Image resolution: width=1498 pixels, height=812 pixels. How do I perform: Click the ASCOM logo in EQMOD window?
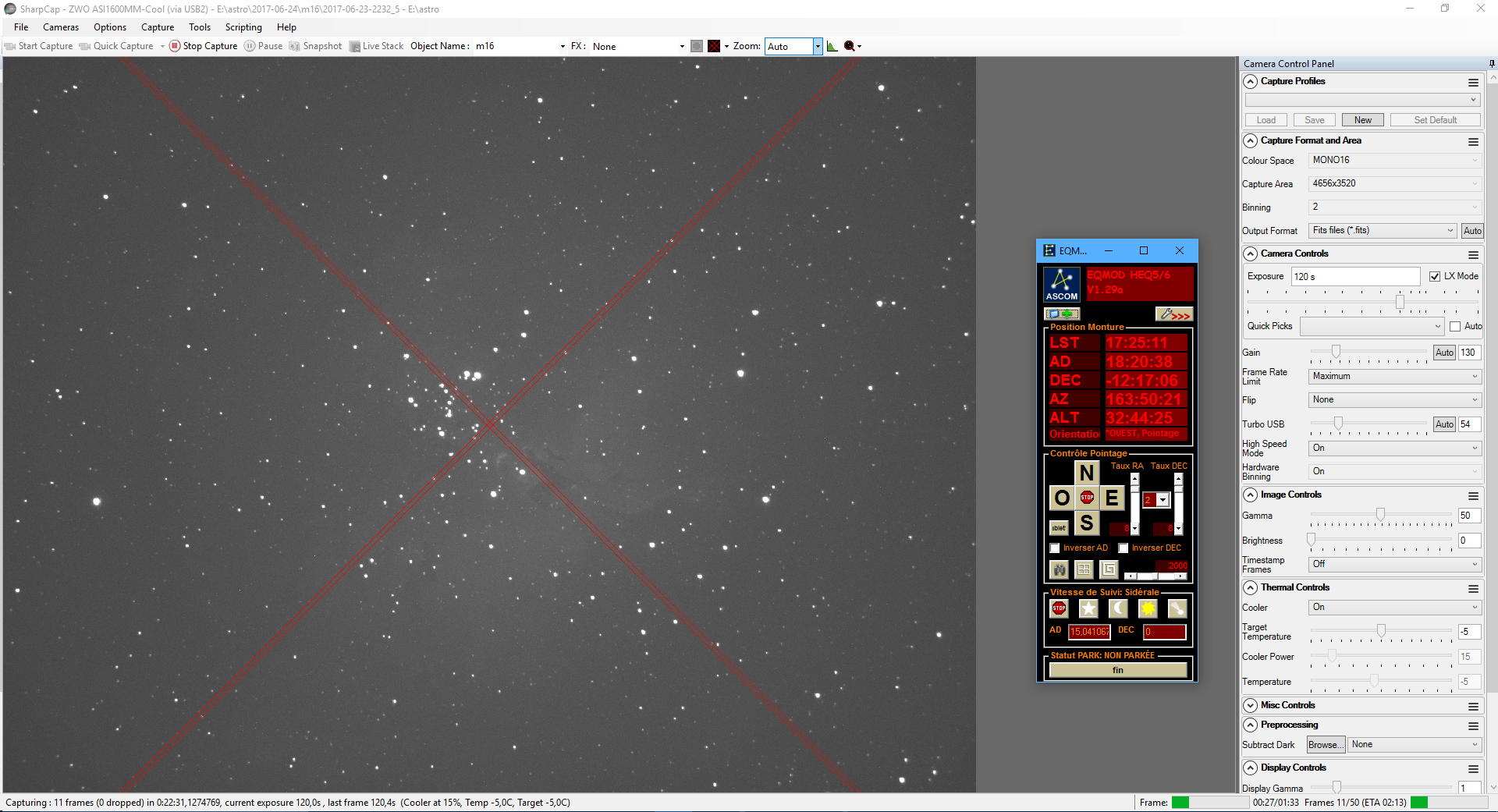[x=1062, y=285]
